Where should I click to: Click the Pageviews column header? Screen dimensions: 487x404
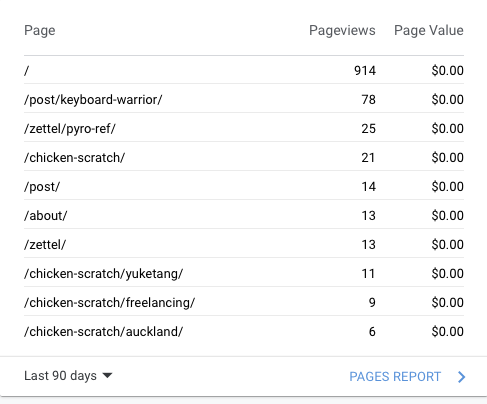click(x=342, y=30)
